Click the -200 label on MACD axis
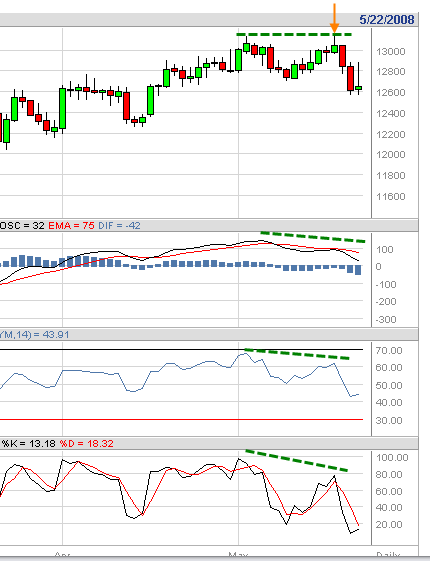 [x=386, y=302]
